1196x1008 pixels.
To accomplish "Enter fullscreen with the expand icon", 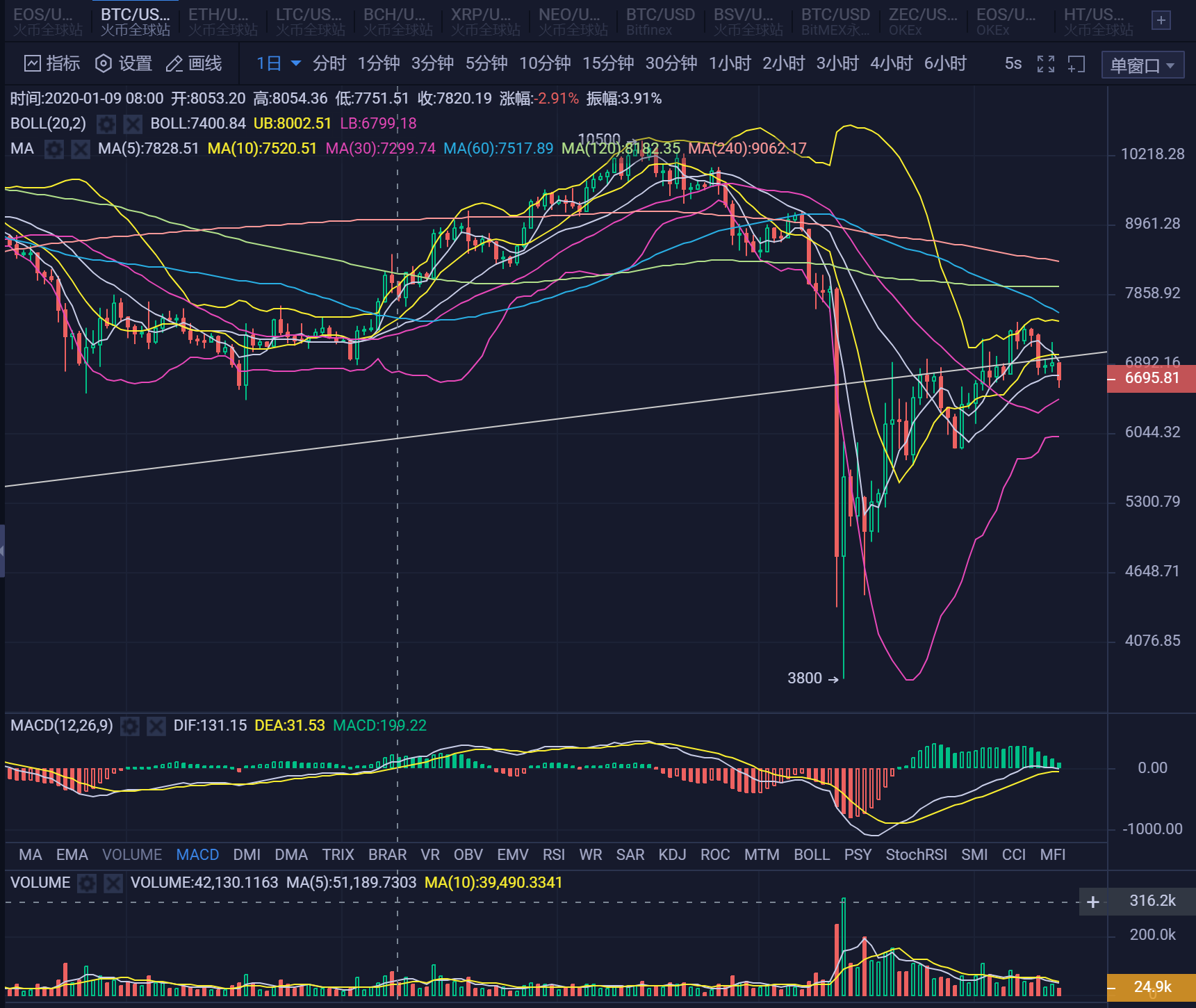I will pyautogui.click(x=1045, y=63).
